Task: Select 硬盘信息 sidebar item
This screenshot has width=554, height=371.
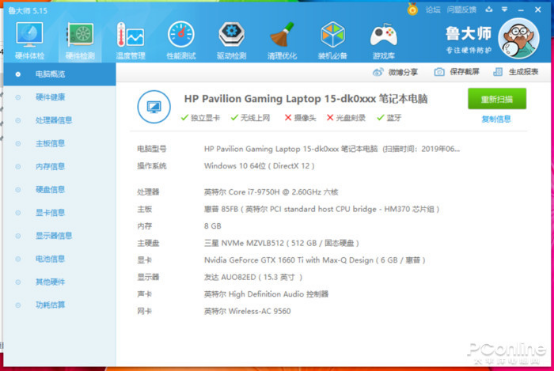Action: [x=50, y=190]
